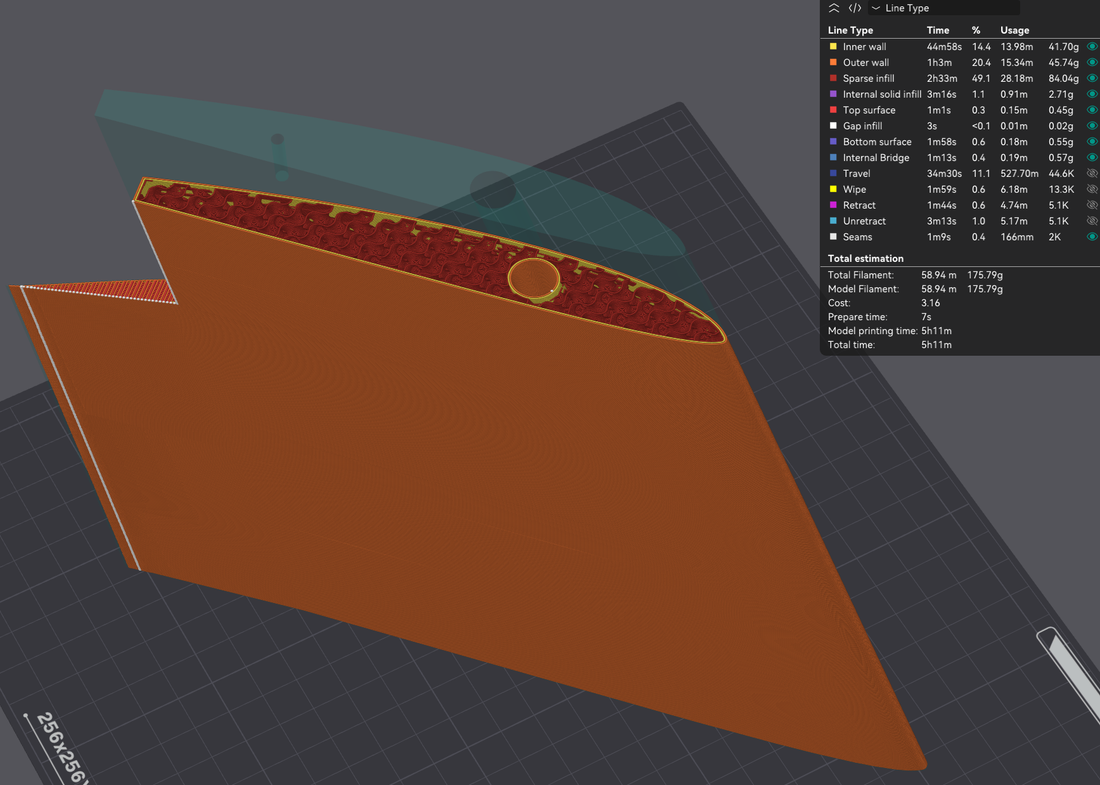Click the "Time" column header
1100x785 pixels.
tap(938, 30)
